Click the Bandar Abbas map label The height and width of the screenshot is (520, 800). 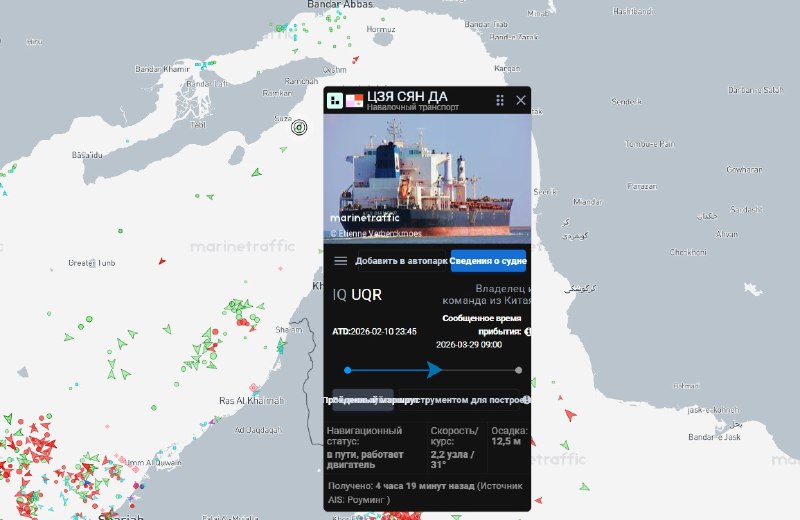[340, 4]
